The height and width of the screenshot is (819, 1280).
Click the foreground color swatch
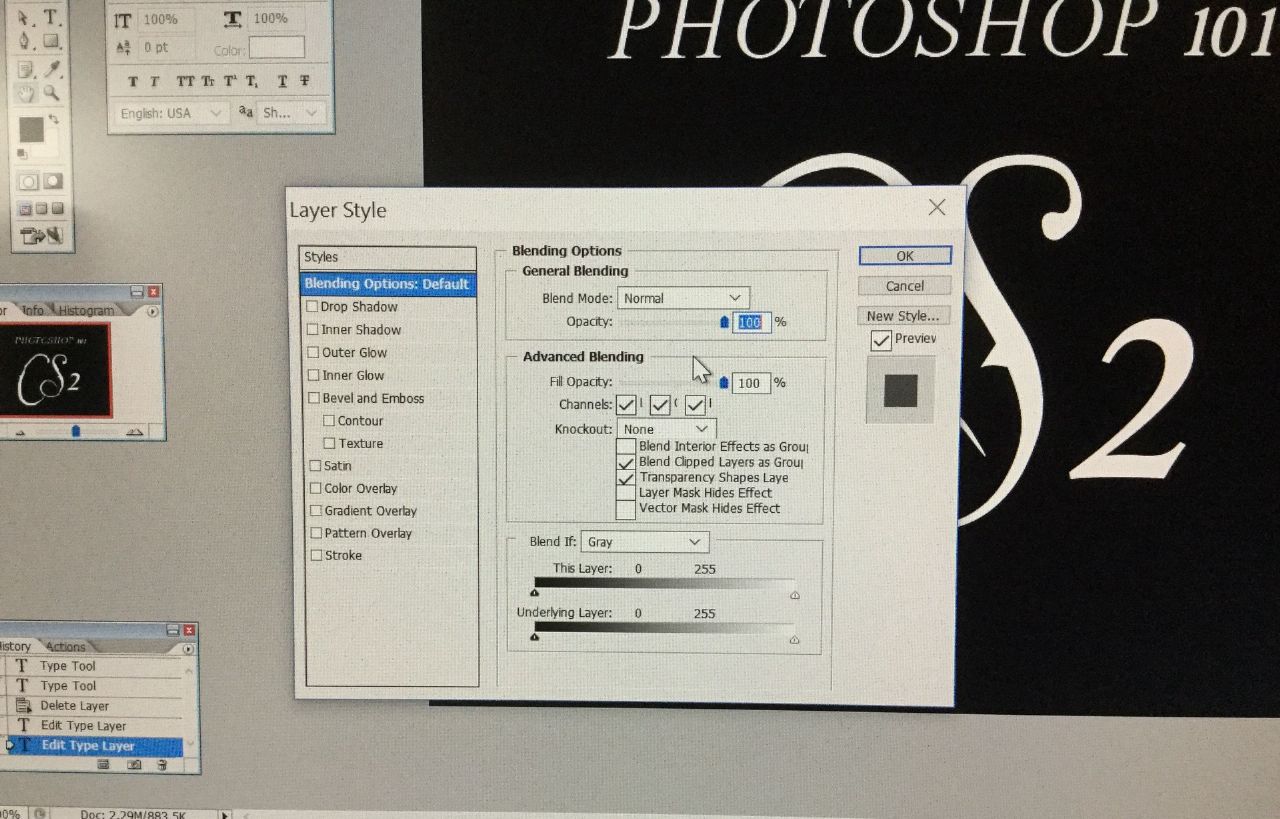click(31, 129)
